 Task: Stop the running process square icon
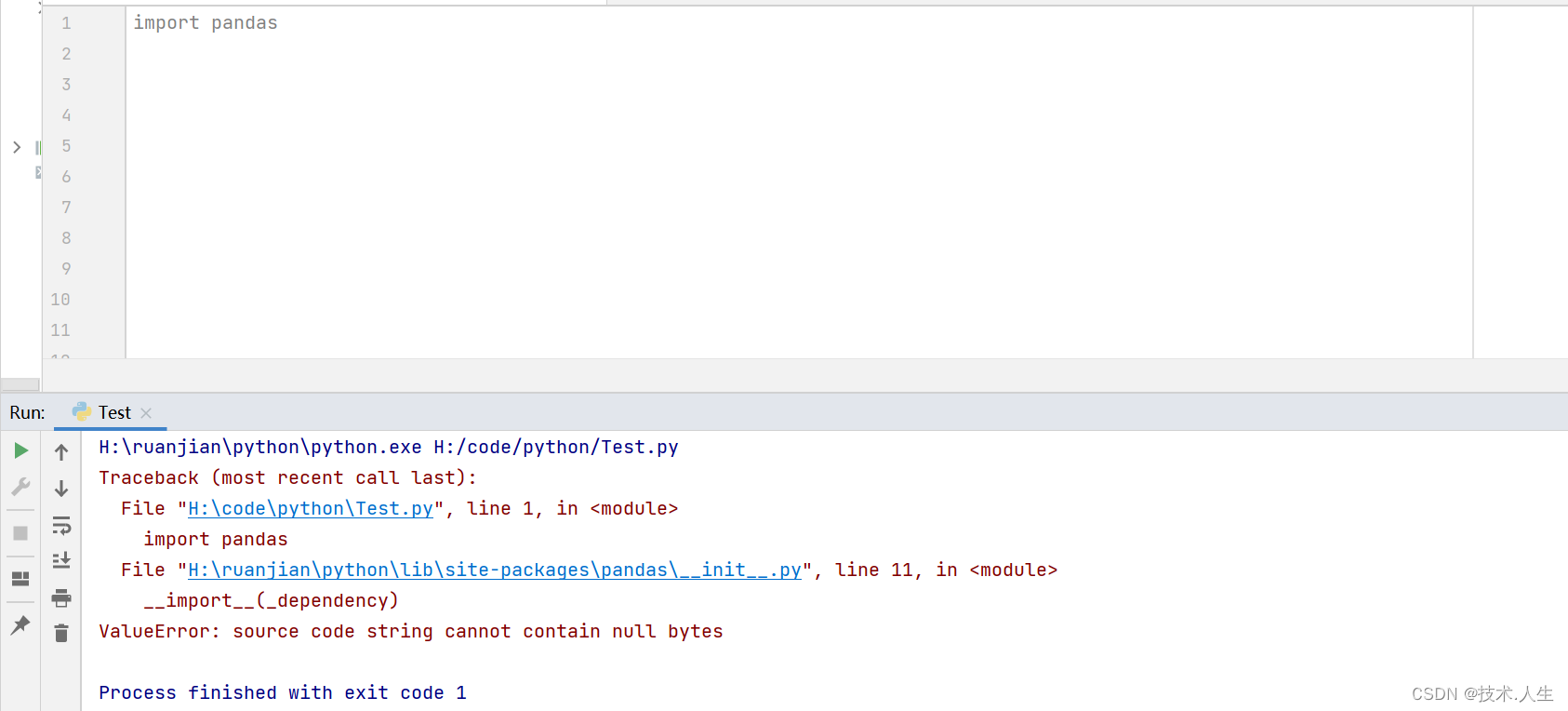pyautogui.click(x=20, y=533)
